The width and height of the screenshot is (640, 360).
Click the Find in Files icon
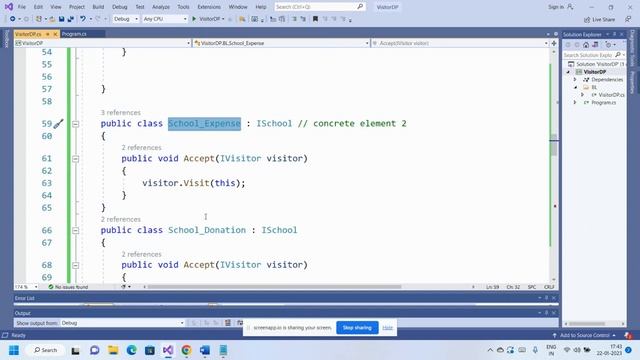point(242,19)
